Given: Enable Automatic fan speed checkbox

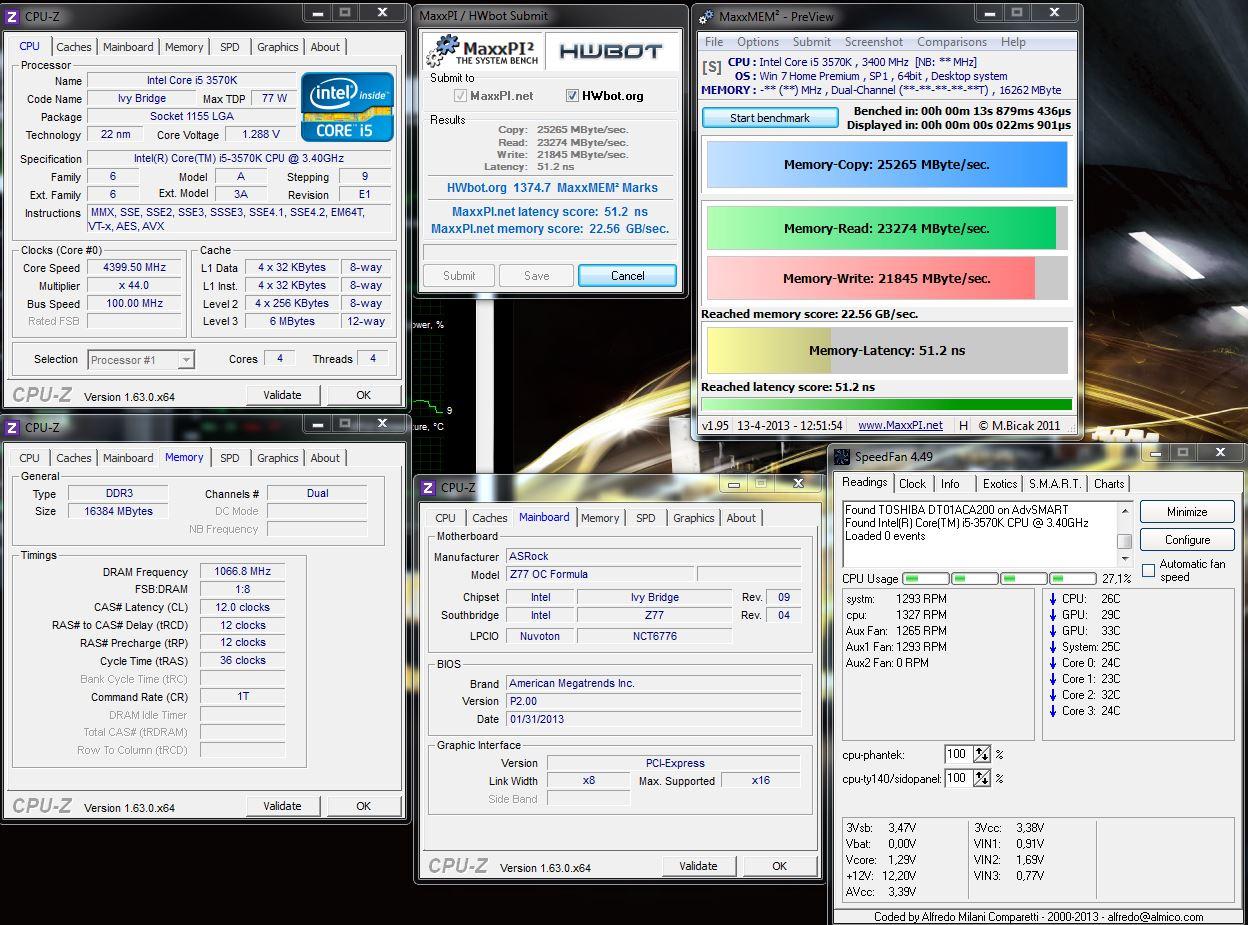Looking at the screenshot, I should point(1148,570).
